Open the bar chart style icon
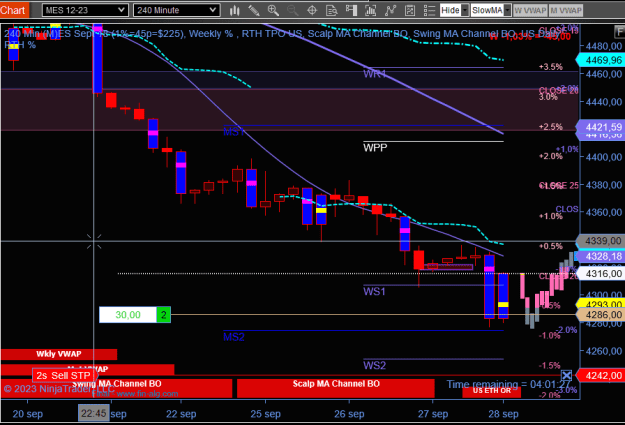Image resolution: width=625 pixels, height=425 pixels. point(234,10)
